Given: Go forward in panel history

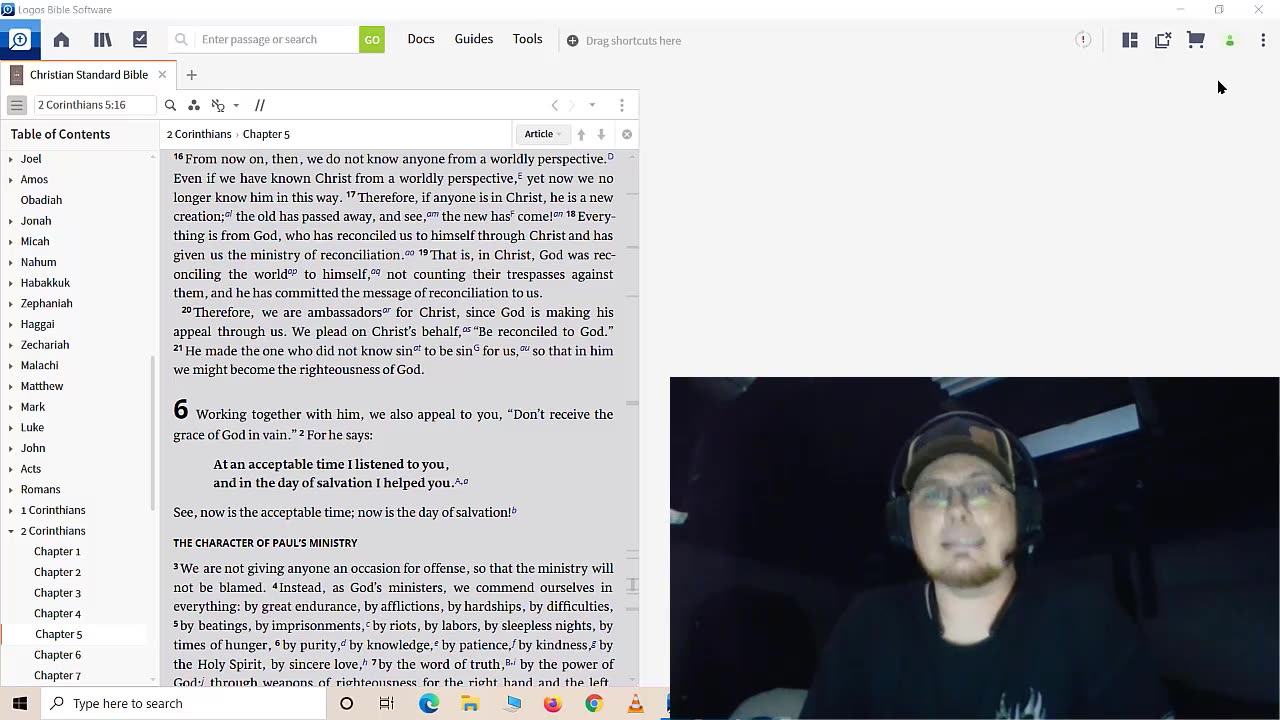Looking at the screenshot, I should pyautogui.click(x=572, y=105).
